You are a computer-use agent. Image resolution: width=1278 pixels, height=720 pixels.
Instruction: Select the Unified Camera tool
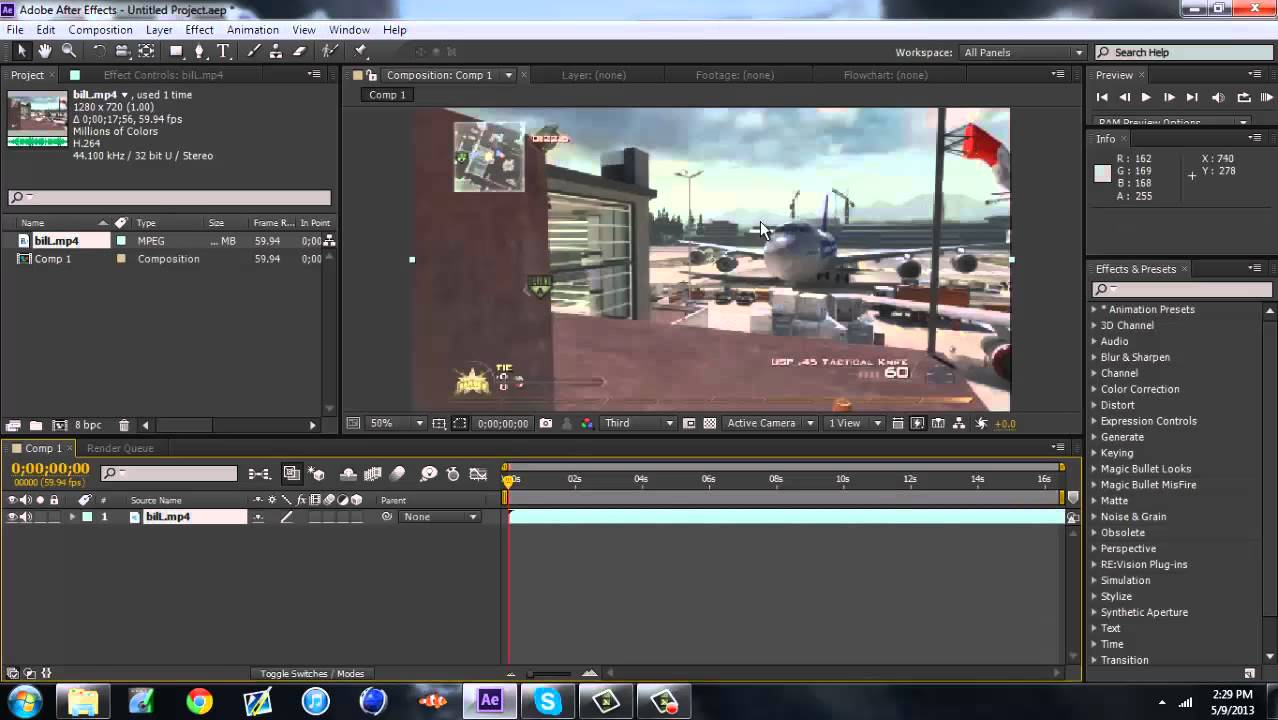122,52
